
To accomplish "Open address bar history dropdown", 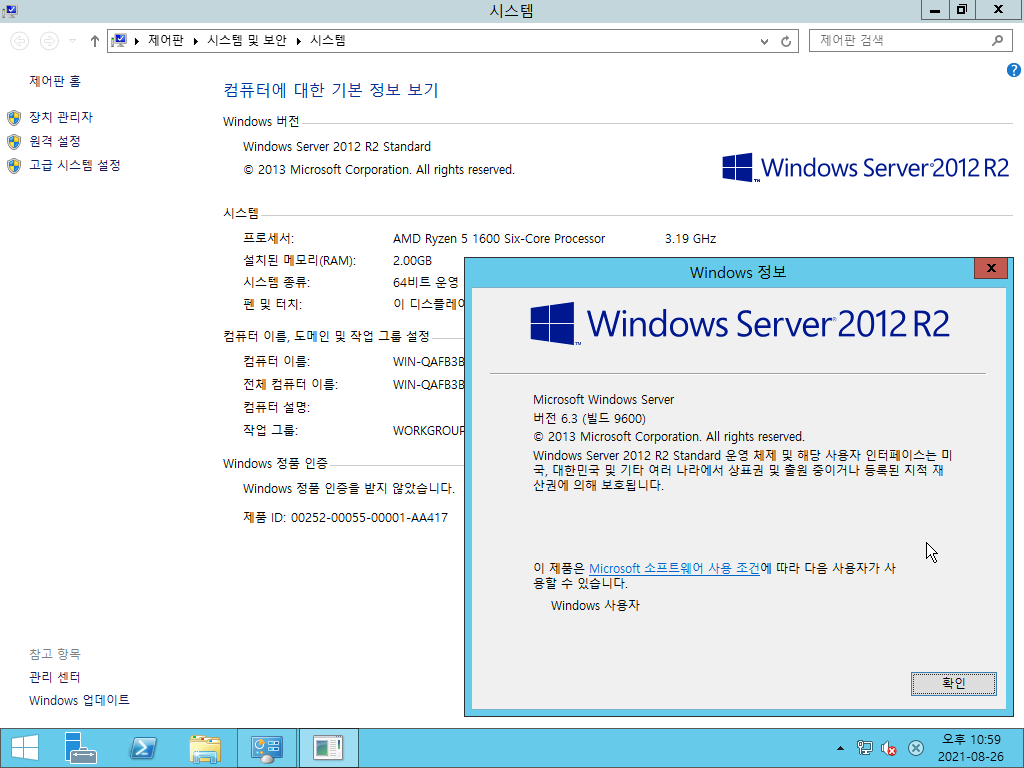I will [764, 41].
